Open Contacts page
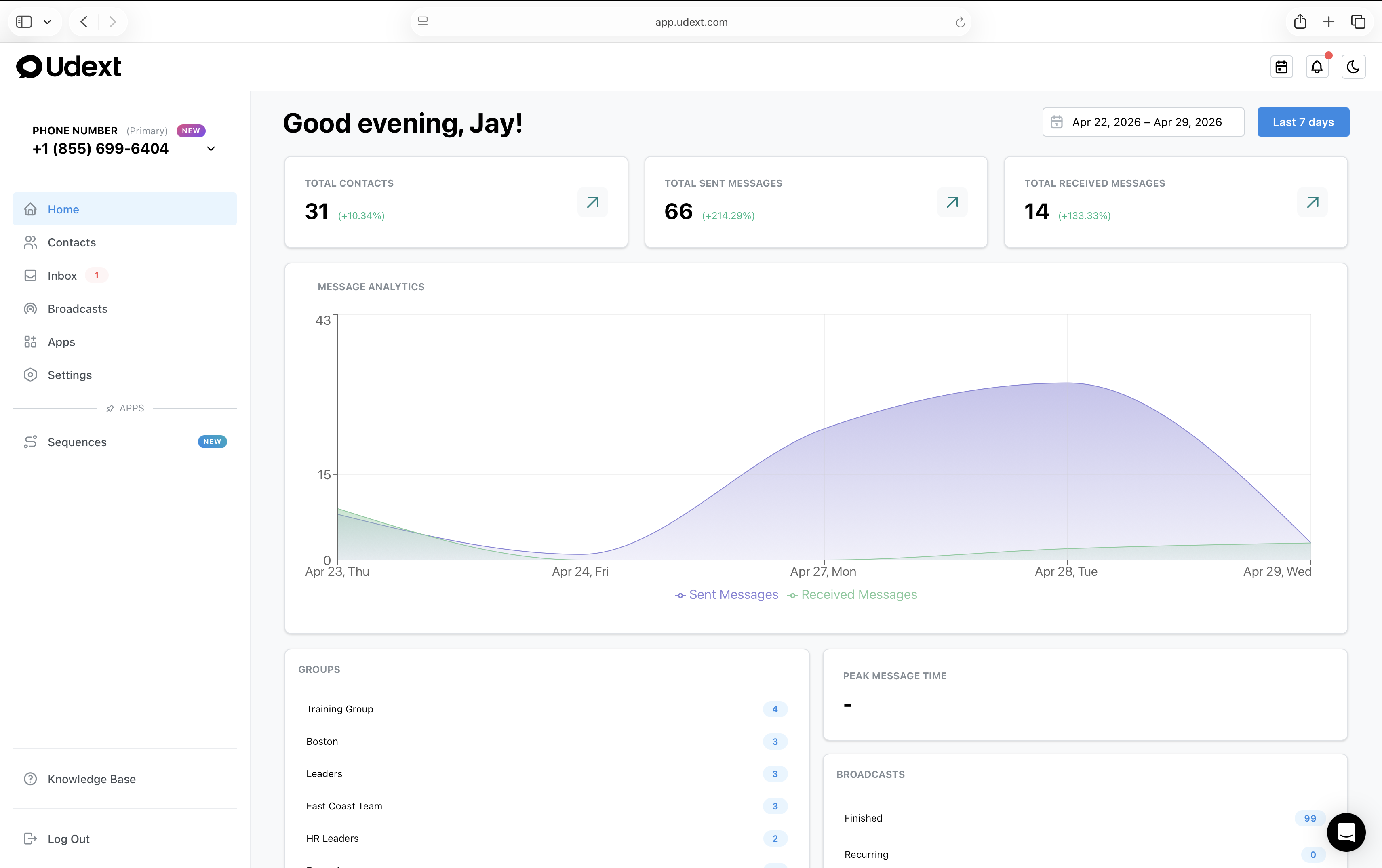The width and height of the screenshot is (1382, 868). pyautogui.click(x=124, y=242)
